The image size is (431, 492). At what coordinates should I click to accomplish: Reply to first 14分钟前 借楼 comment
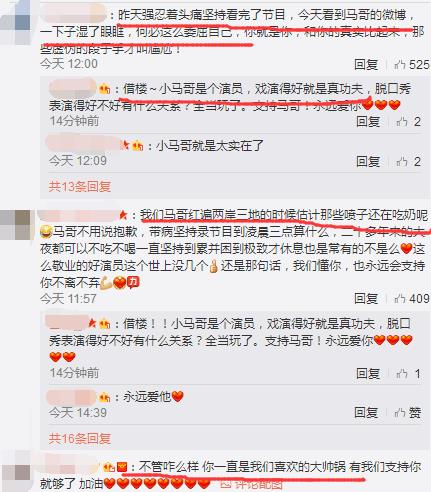pos(368,122)
